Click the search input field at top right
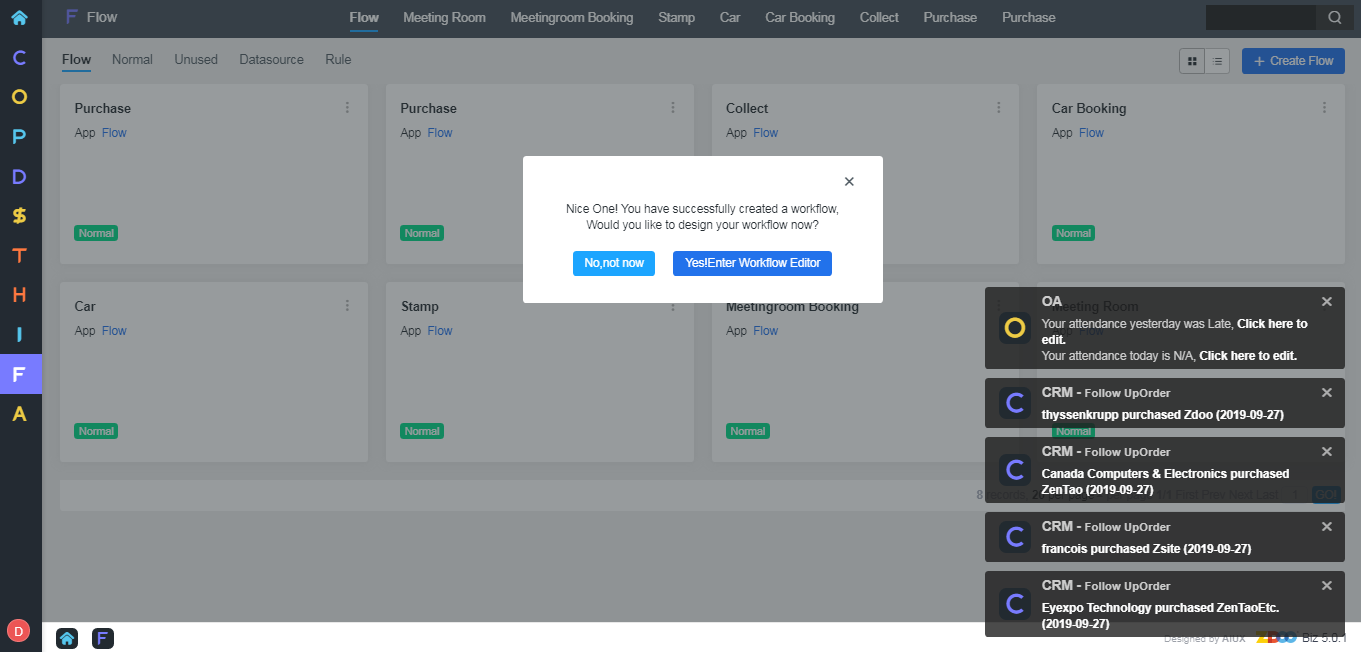The height and width of the screenshot is (652, 1361). click(x=1260, y=17)
